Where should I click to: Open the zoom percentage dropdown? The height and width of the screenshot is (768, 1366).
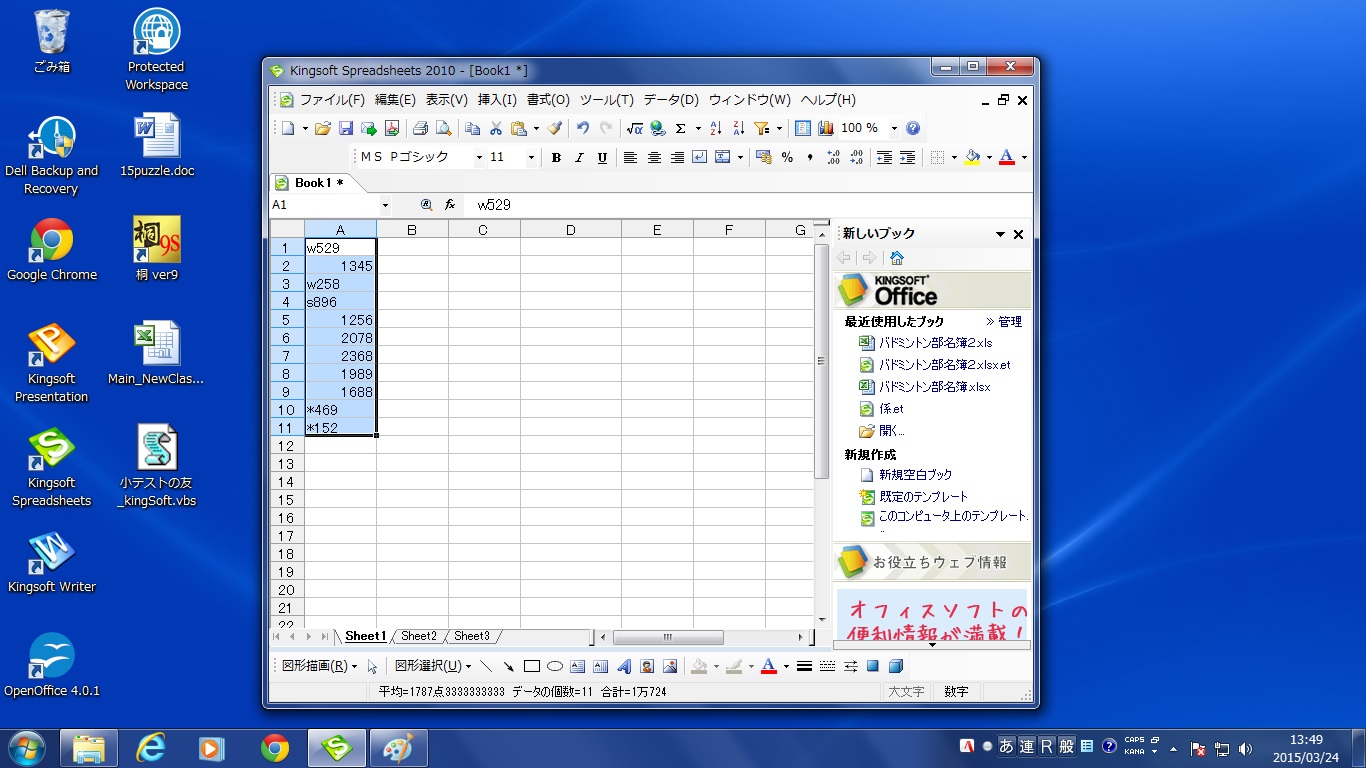[x=894, y=128]
